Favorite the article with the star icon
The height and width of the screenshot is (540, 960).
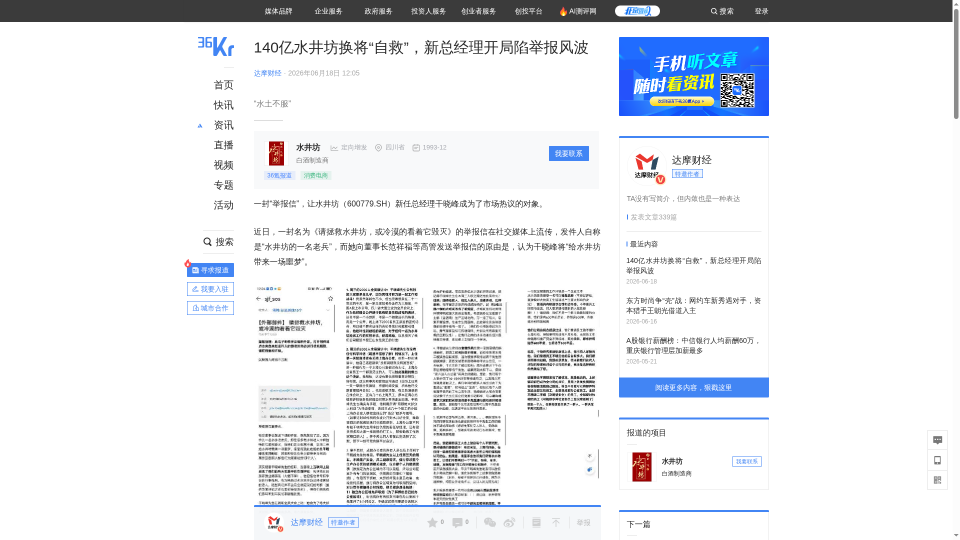432,522
